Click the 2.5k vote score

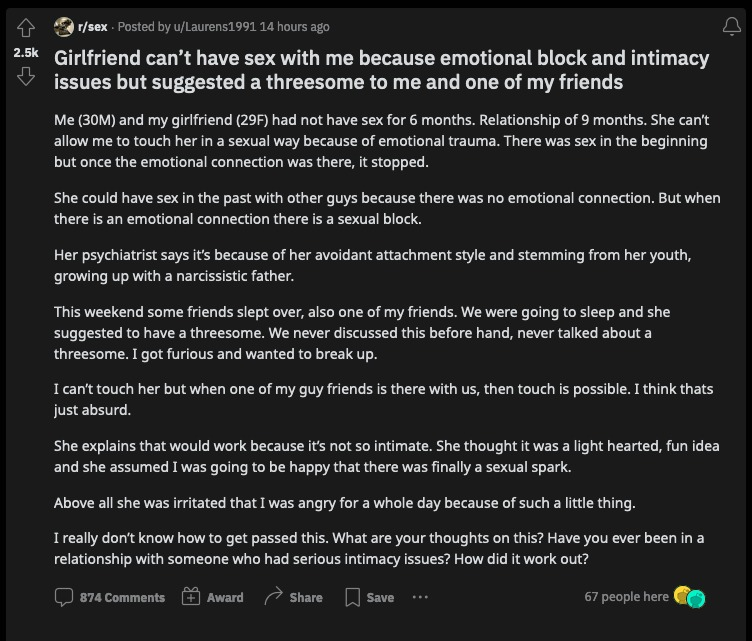[25, 51]
